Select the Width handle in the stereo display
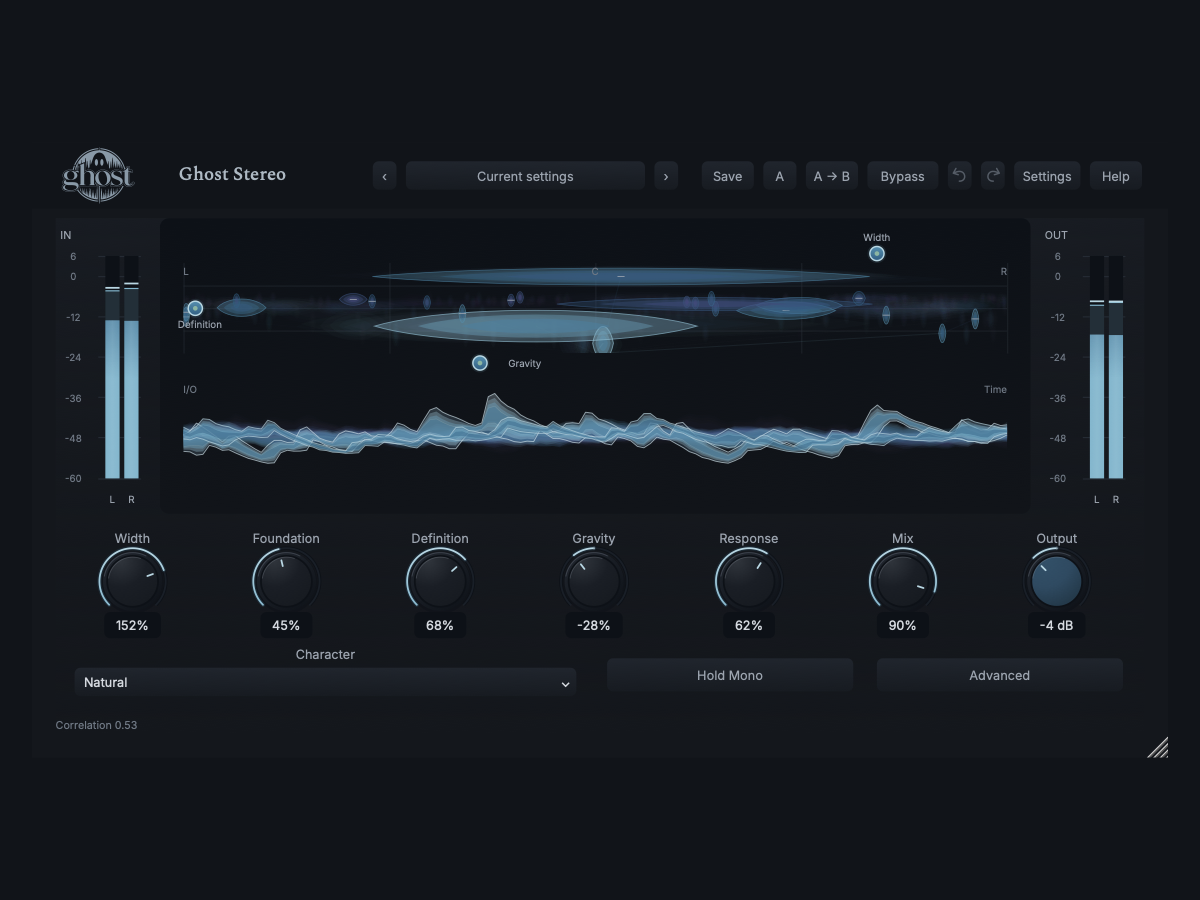The image size is (1200, 900). (x=877, y=254)
